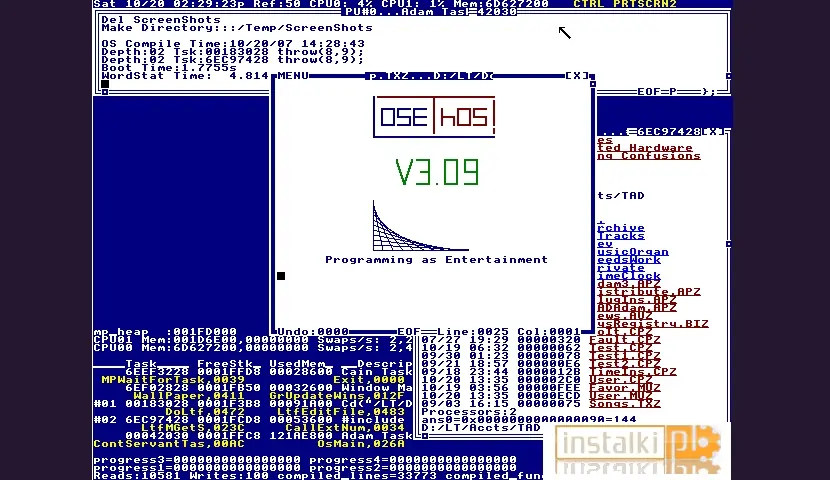
Task: Click the horizontal scroll marker of Adam Task window
Action: 105,92
